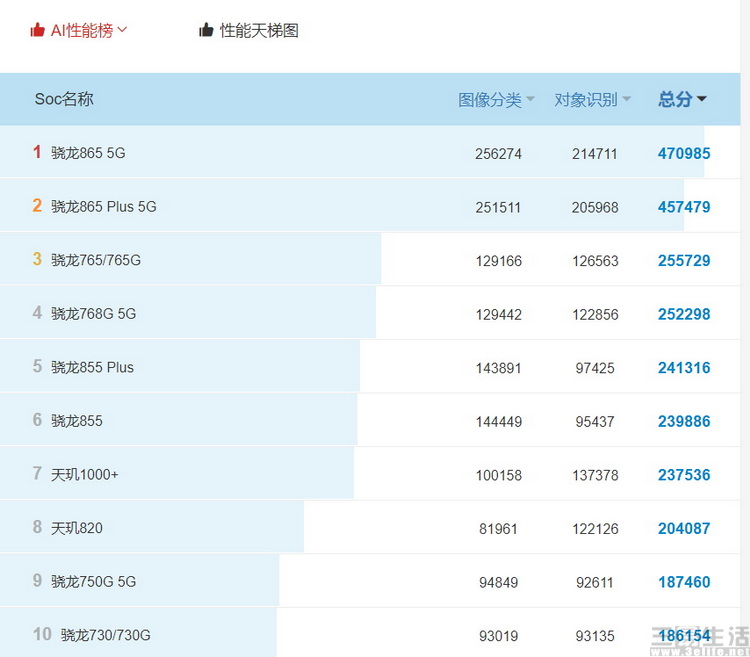Click object recognition value 93135
This screenshot has width=750, height=657.
click(x=595, y=636)
